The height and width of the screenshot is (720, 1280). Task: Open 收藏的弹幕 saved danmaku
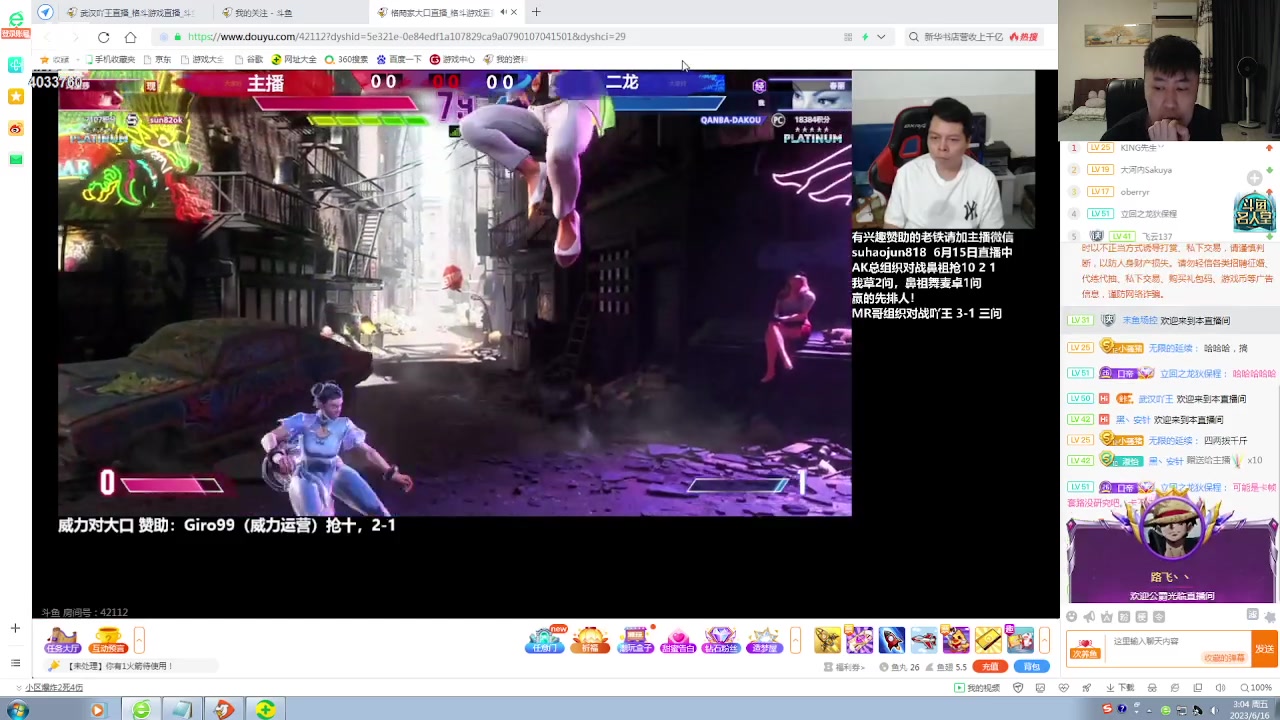(1224, 658)
